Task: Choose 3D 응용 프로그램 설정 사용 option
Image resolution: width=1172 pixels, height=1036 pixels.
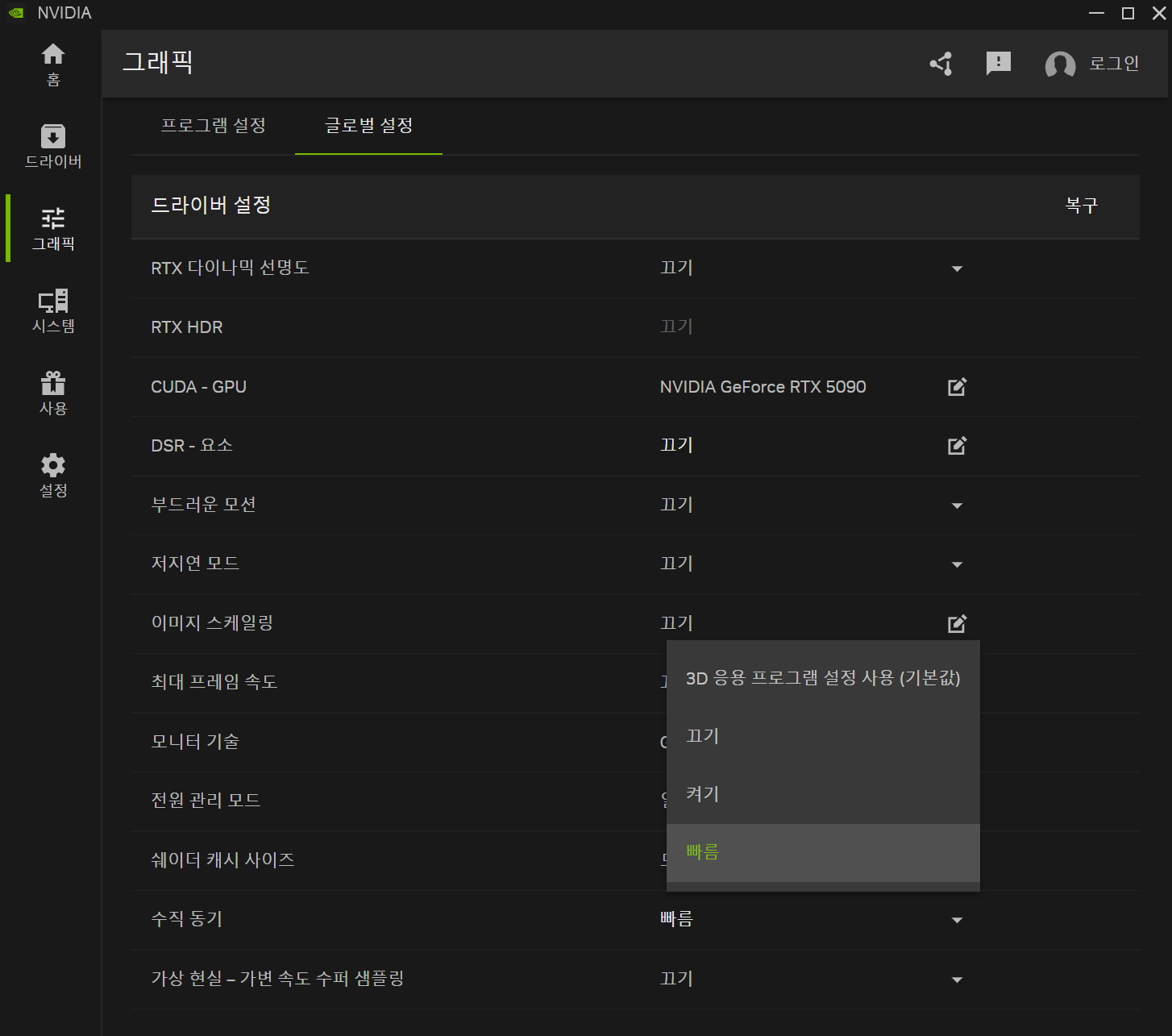Action: click(823, 678)
